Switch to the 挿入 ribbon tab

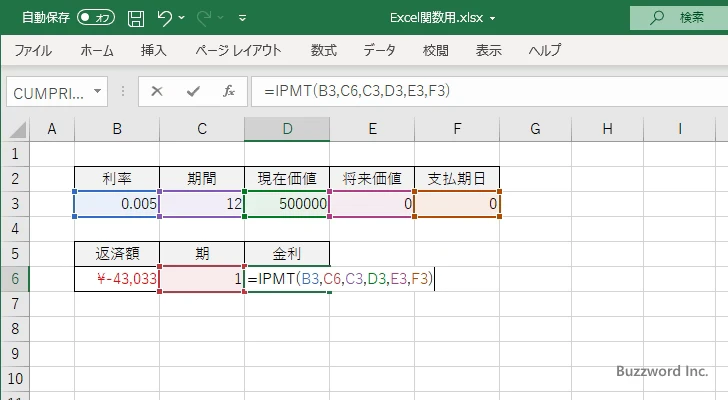pos(153,50)
